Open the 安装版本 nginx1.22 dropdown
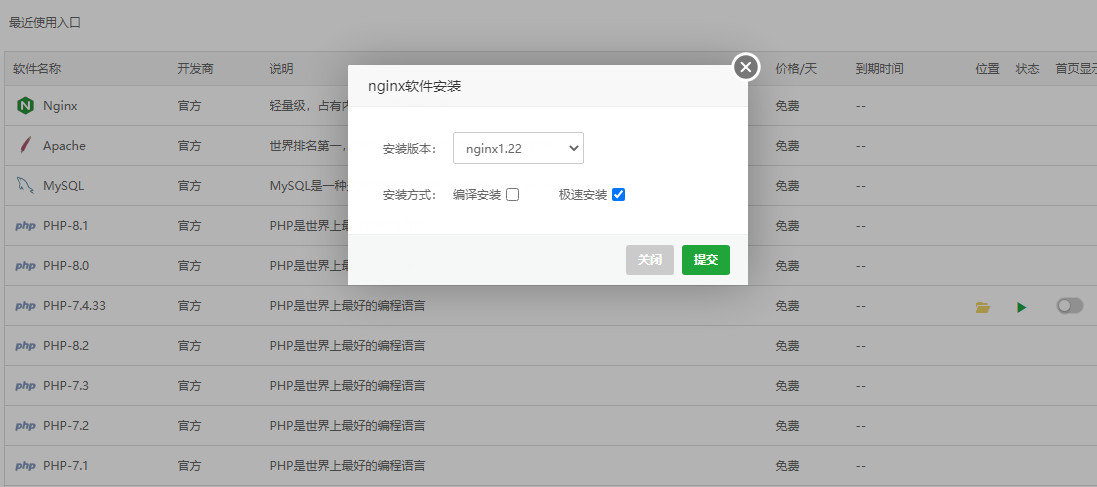This screenshot has width=1097, height=487. point(518,149)
